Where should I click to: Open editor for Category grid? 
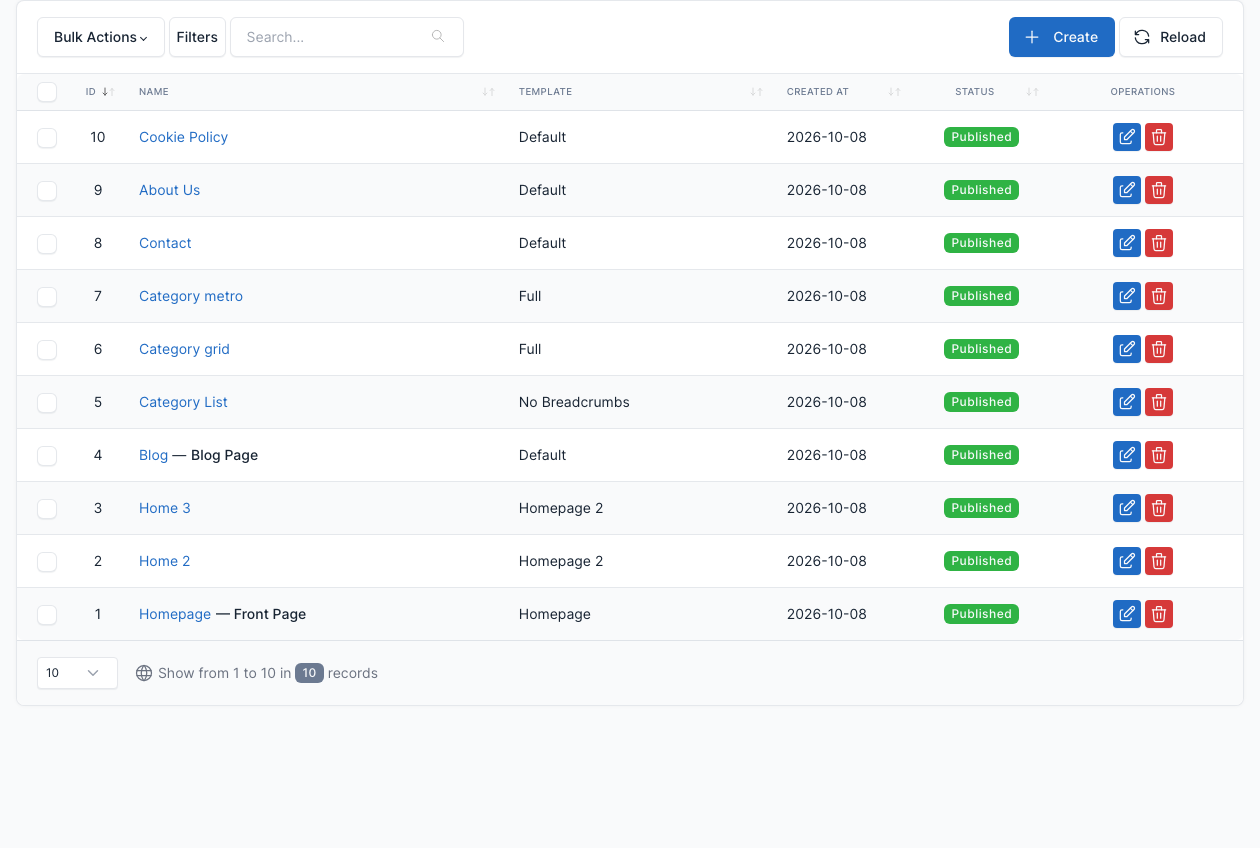click(x=1127, y=349)
